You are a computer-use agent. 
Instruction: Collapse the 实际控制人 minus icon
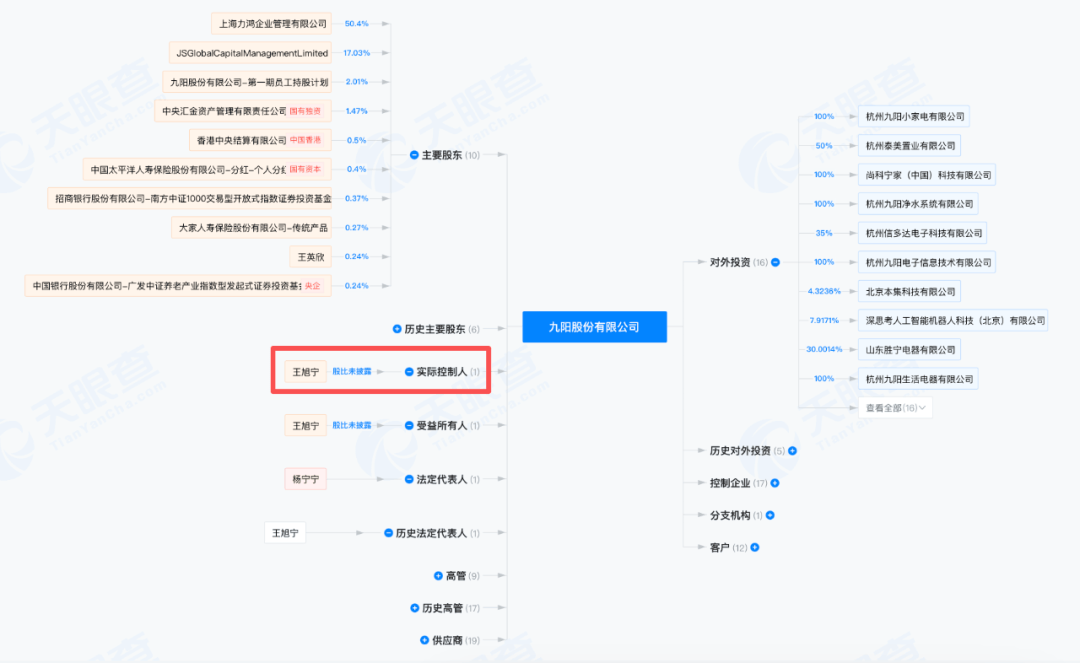pos(409,372)
